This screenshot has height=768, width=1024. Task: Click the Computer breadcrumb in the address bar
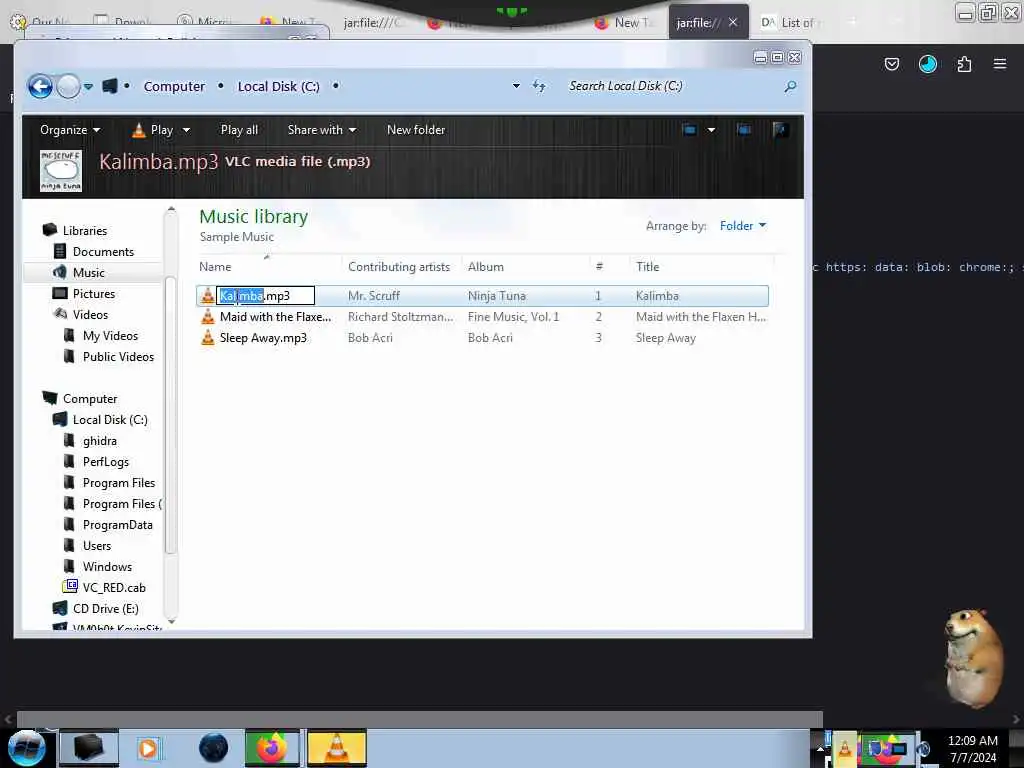(x=174, y=86)
